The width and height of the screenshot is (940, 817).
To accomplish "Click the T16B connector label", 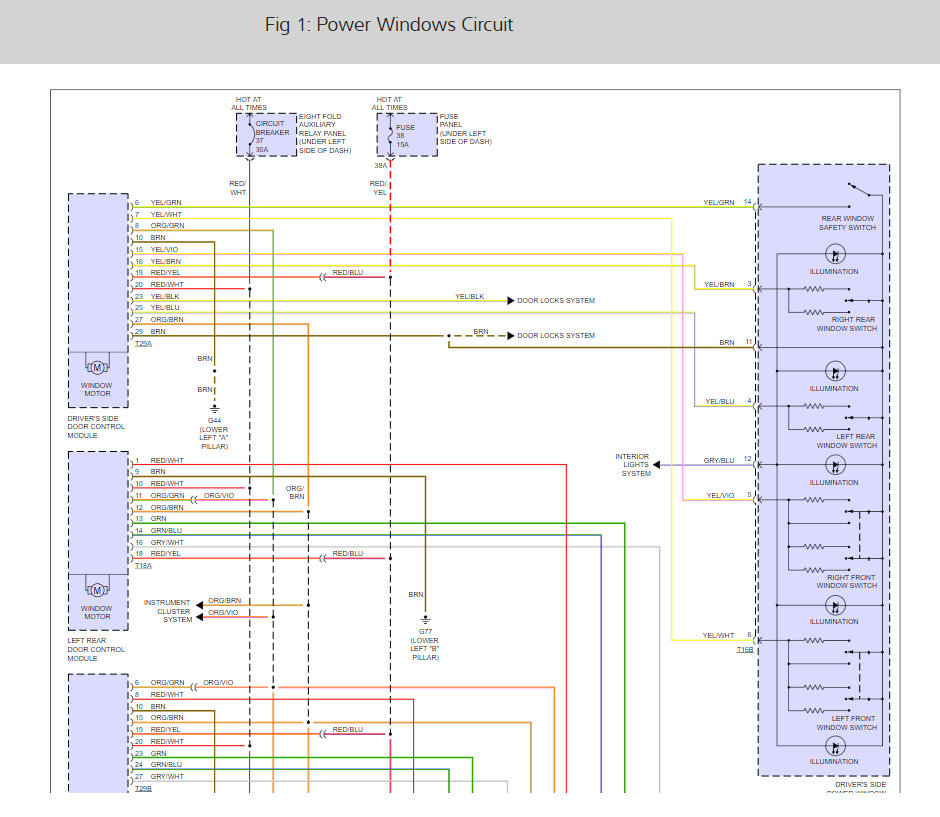I will pos(745,650).
